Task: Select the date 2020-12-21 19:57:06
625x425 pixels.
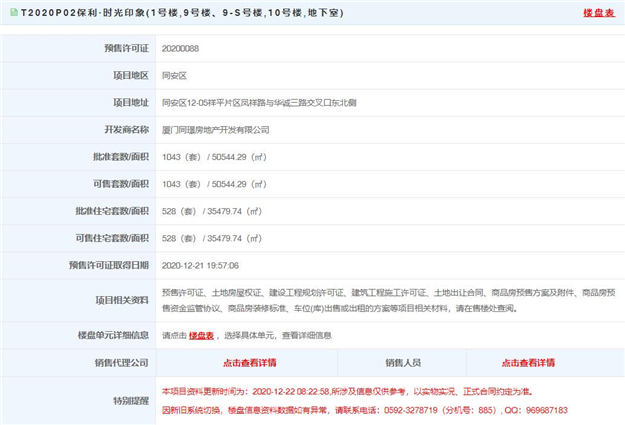Action: tap(200, 266)
